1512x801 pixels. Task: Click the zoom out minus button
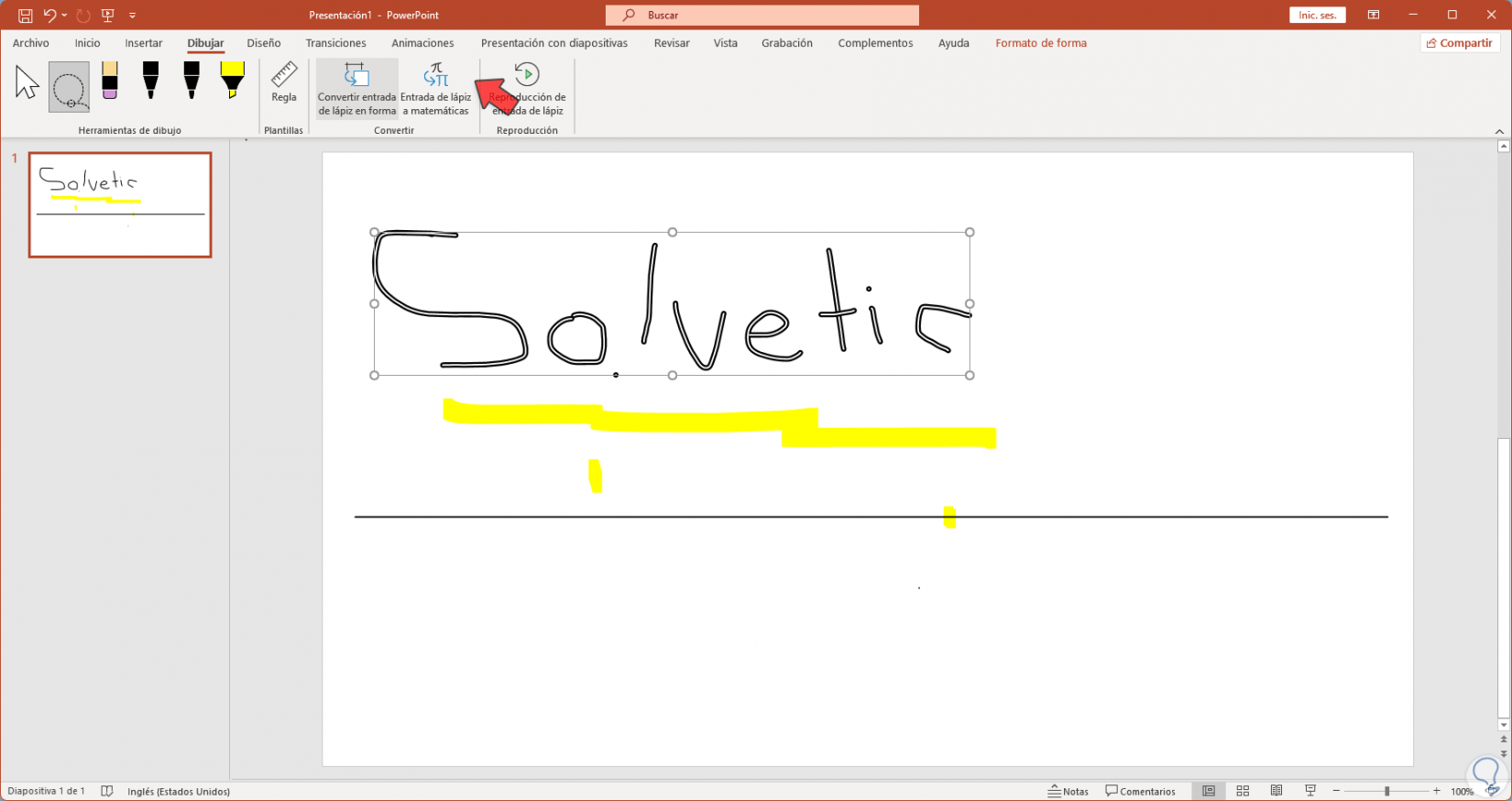click(x=1336, y=791)
